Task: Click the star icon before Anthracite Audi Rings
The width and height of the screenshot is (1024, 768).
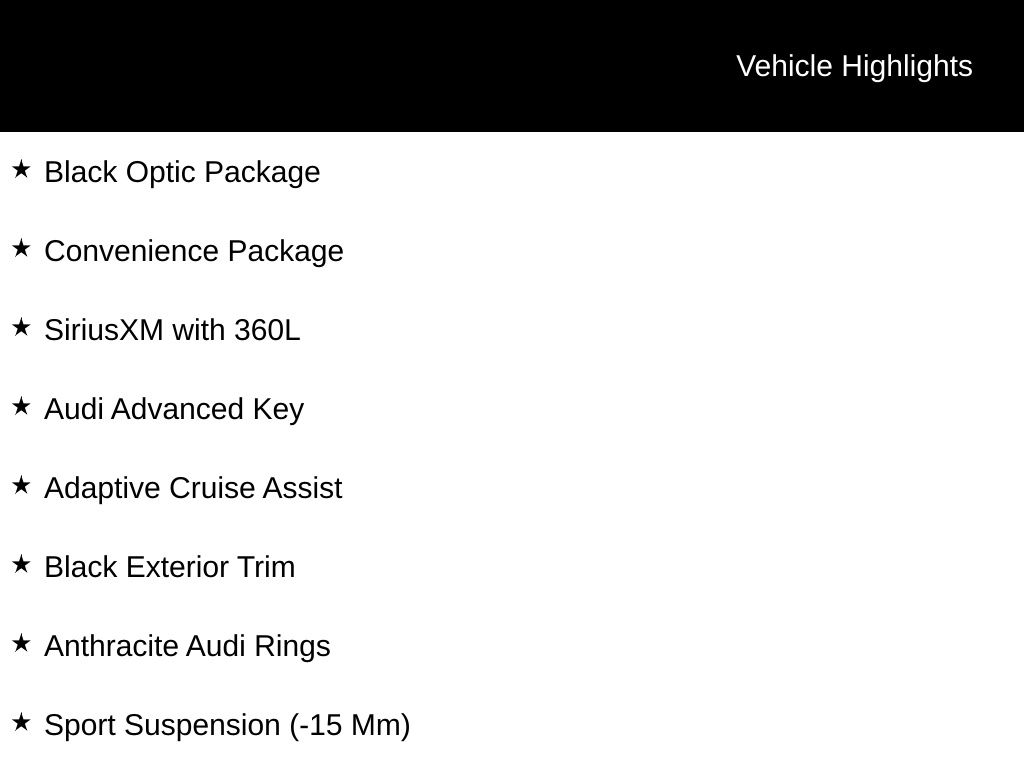Action: 21,644
